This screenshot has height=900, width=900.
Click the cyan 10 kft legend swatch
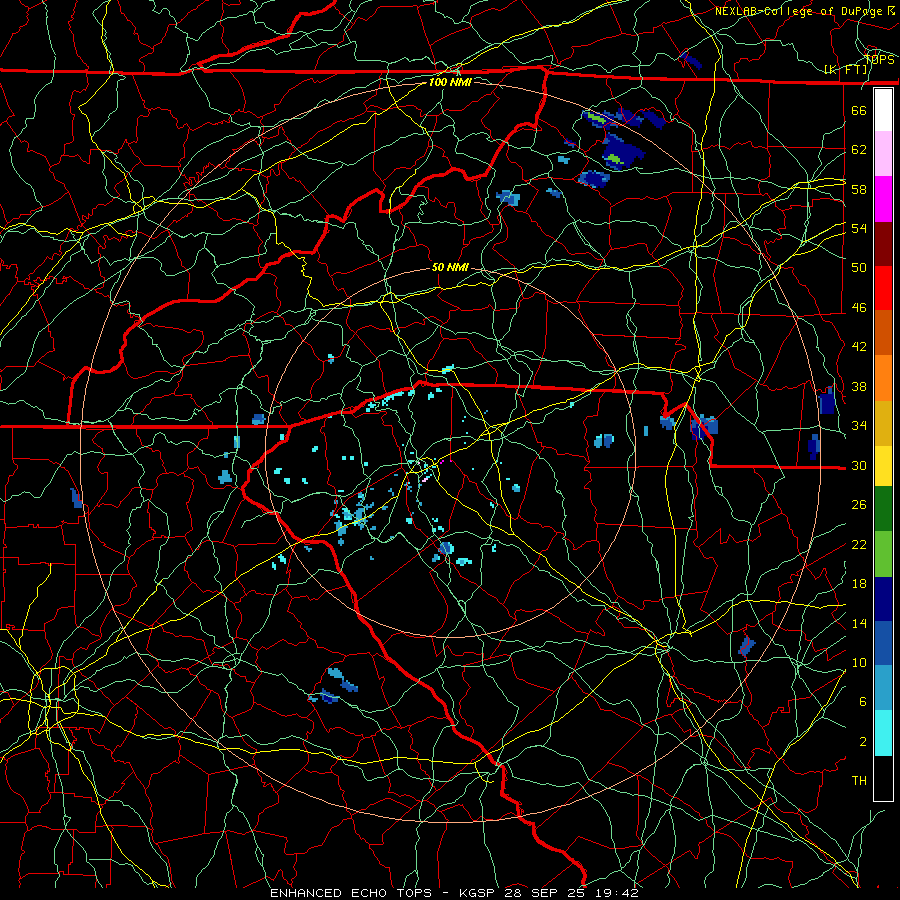pos(883,733)
